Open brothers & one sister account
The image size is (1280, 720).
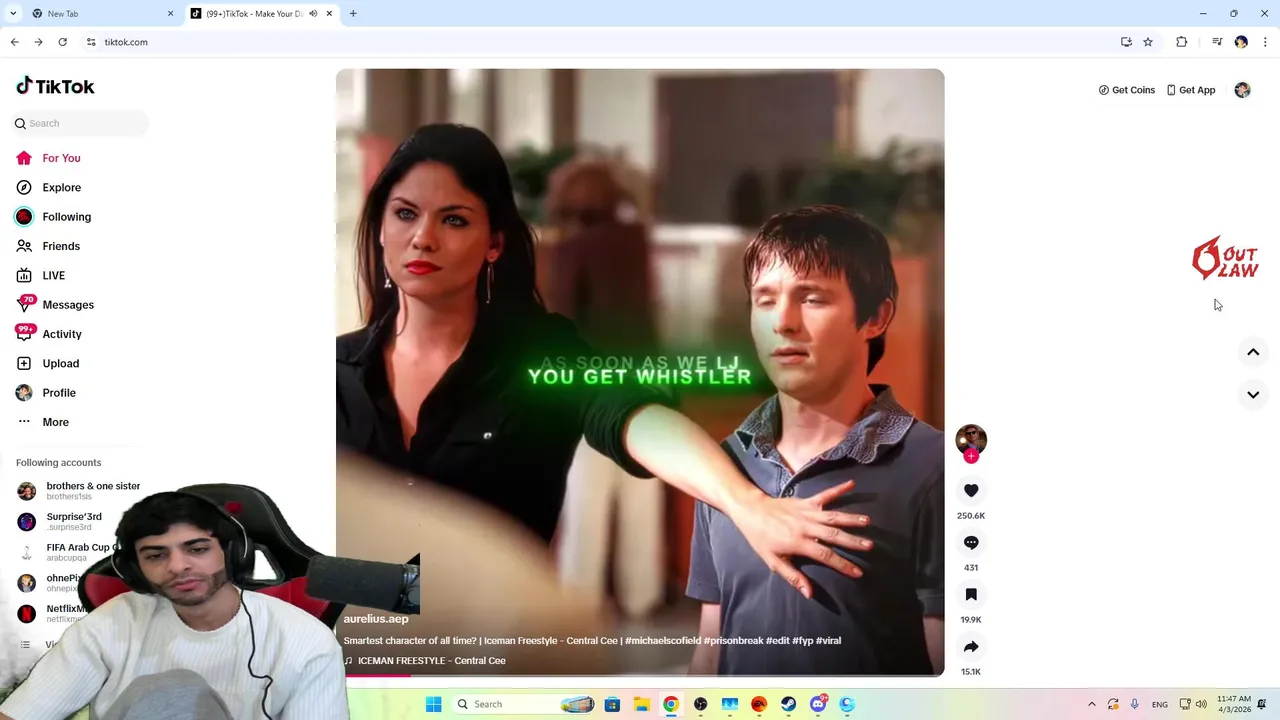(80, 490)
